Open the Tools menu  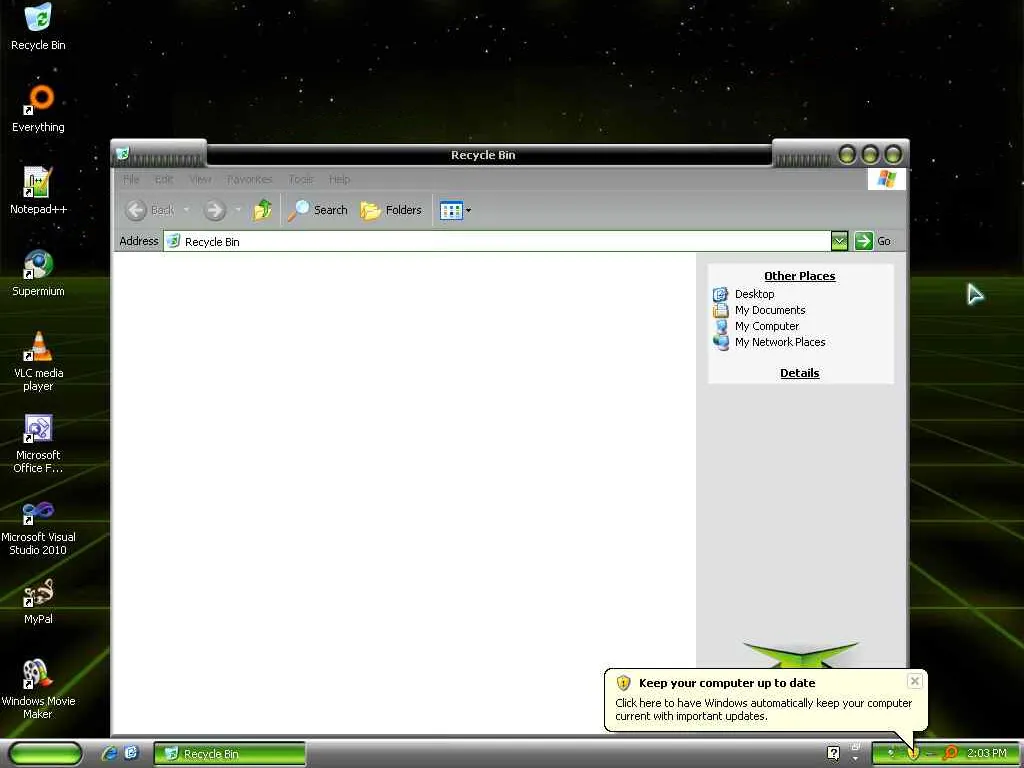point(301,179)
